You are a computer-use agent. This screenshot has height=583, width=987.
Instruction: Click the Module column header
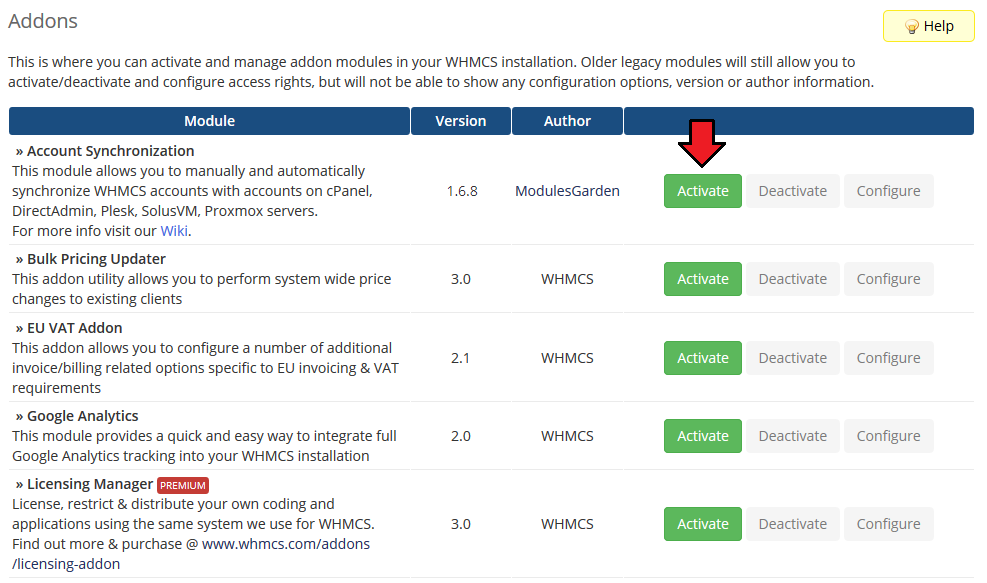pyautogui.click(x=209, y=121)
